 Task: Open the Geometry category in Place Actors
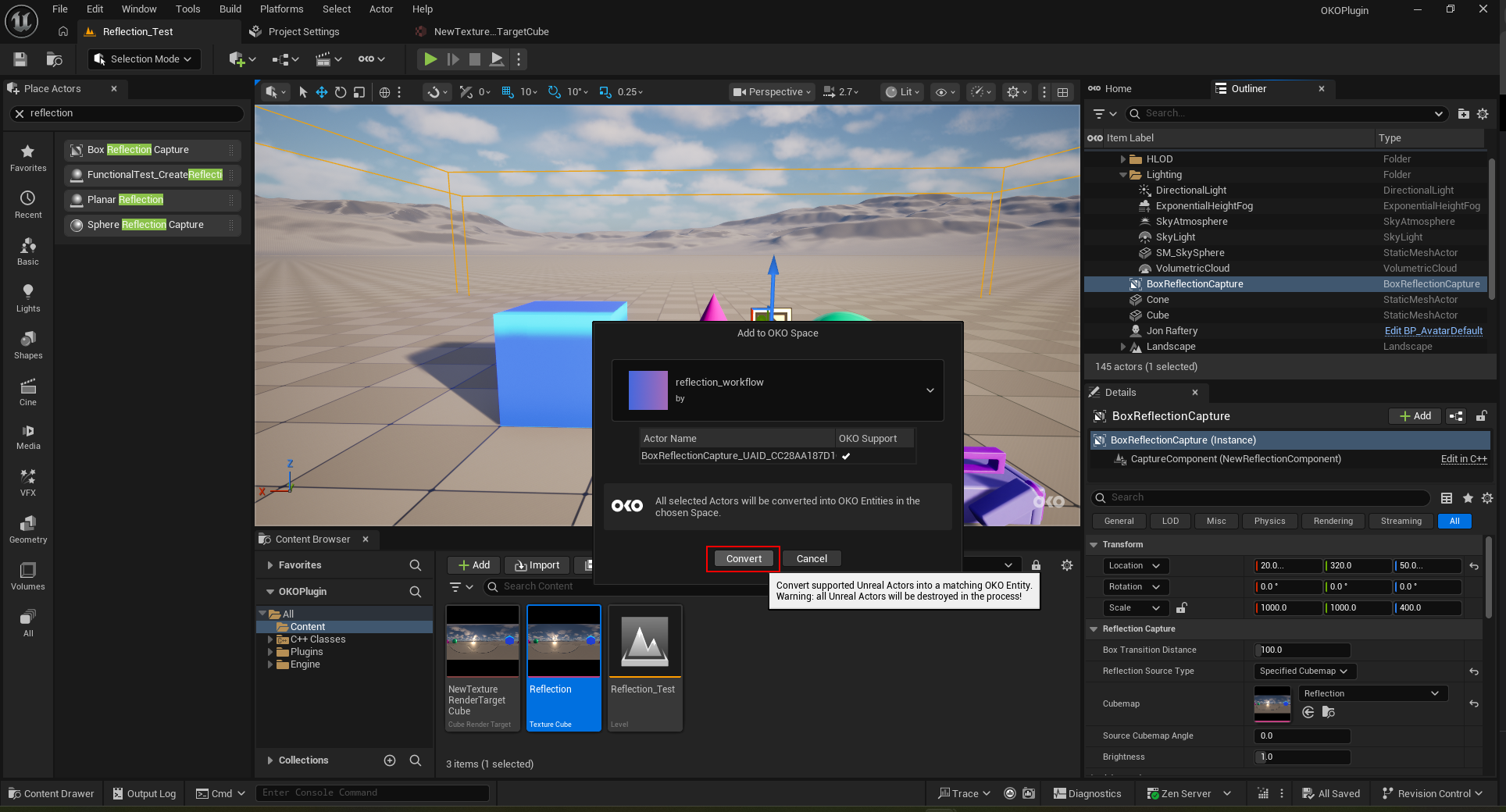click(28, 529)
